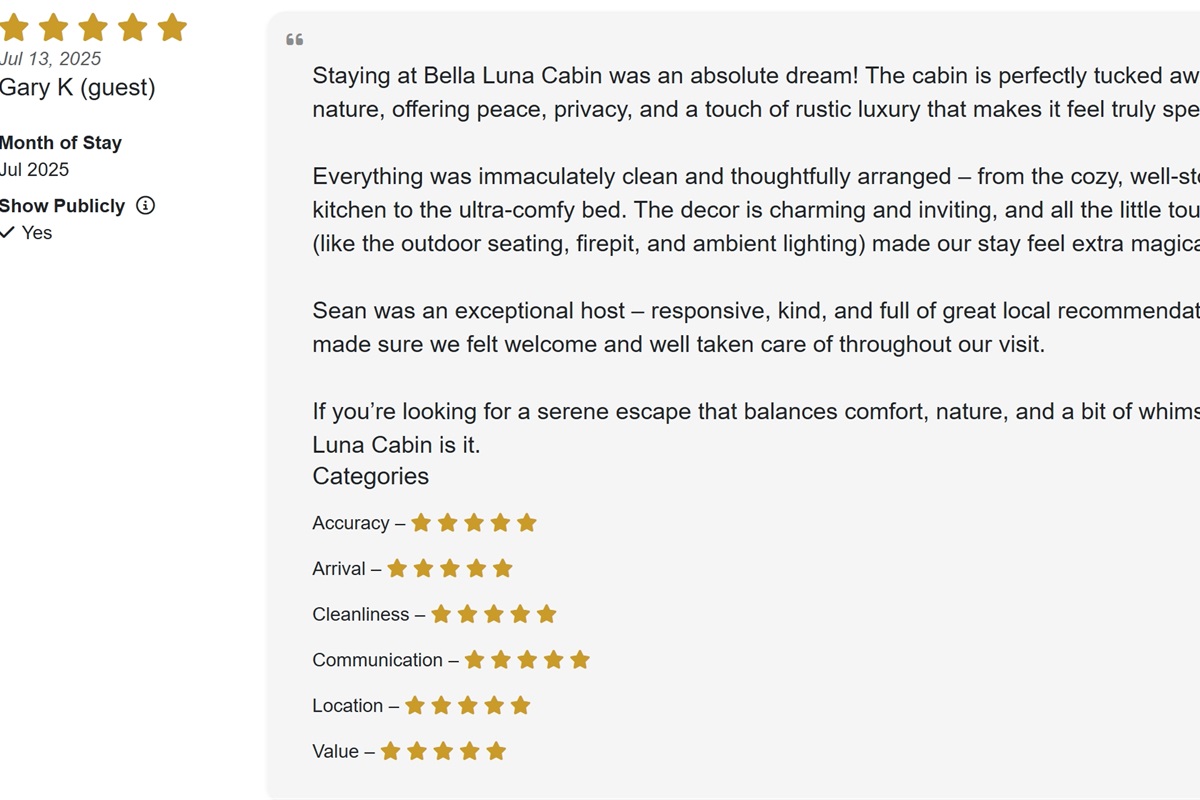Viewport: 1200px width, 800px height.
Task: Click the Show Publicly label
Action: pos(63,206)
